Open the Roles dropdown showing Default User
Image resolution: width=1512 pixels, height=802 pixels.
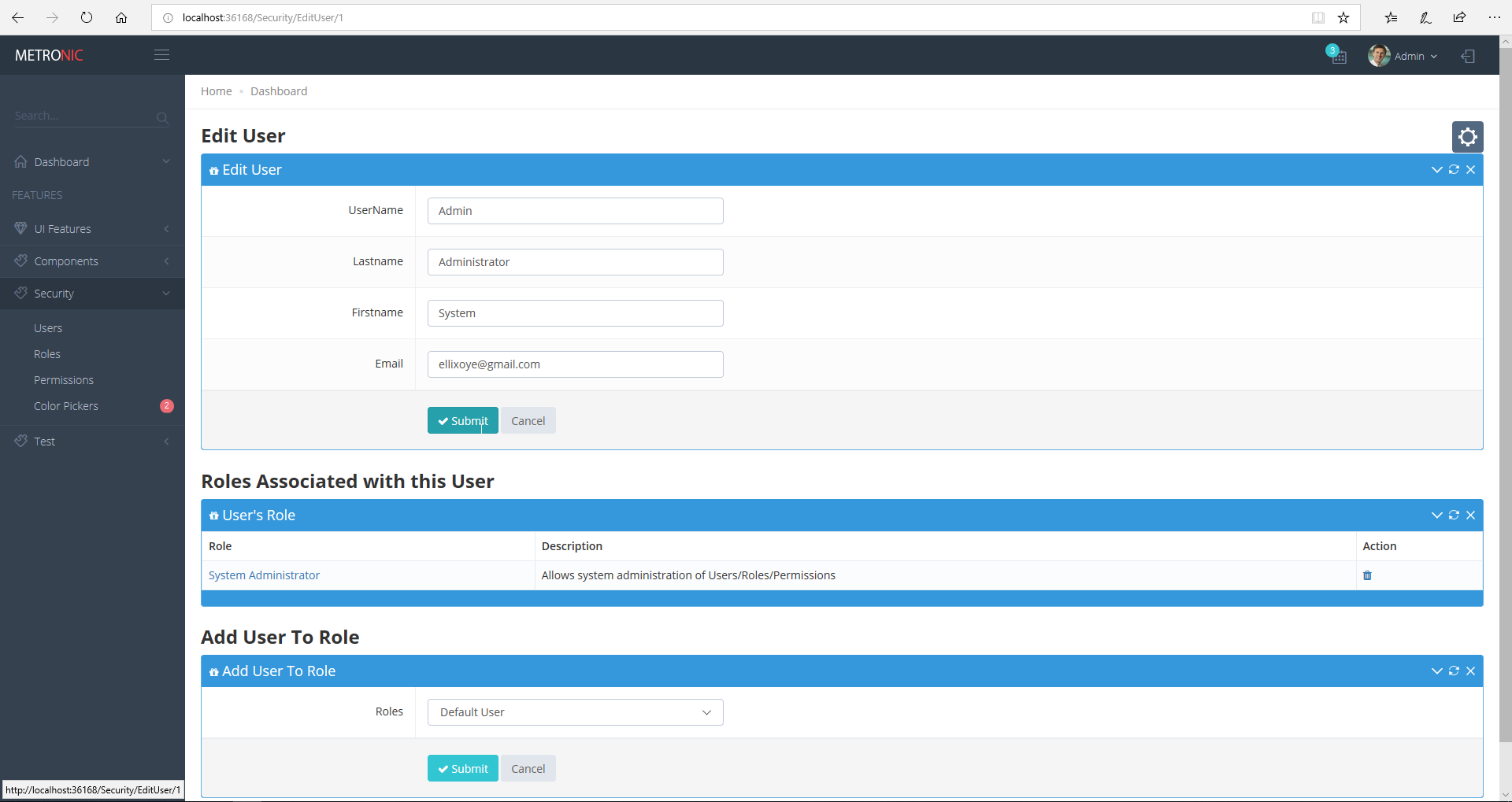[574, 711]
